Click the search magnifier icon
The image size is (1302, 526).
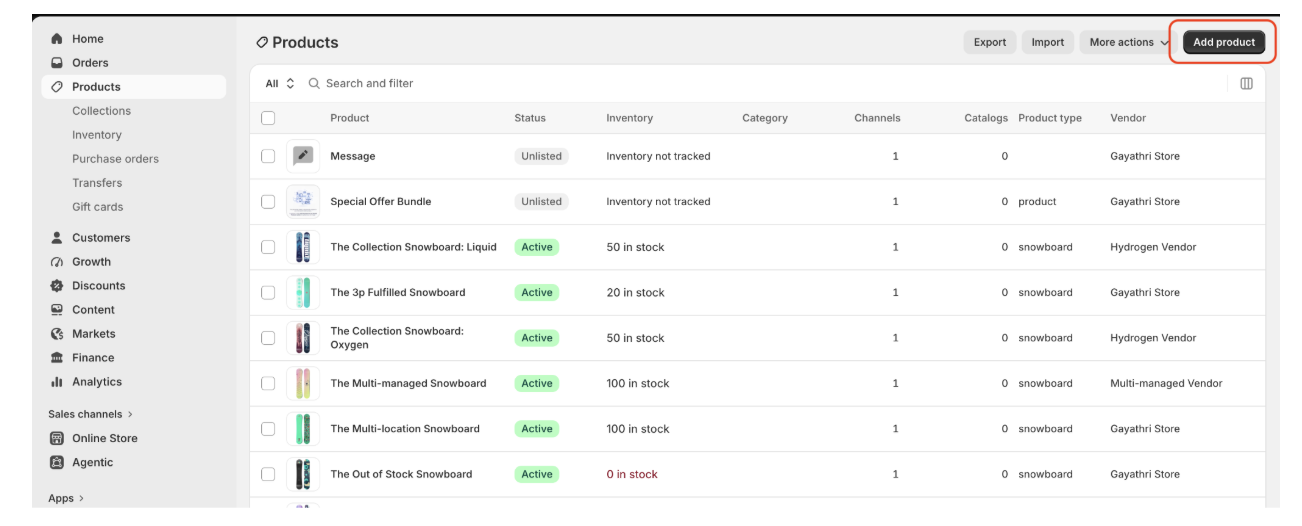click(x=314, y=83)
